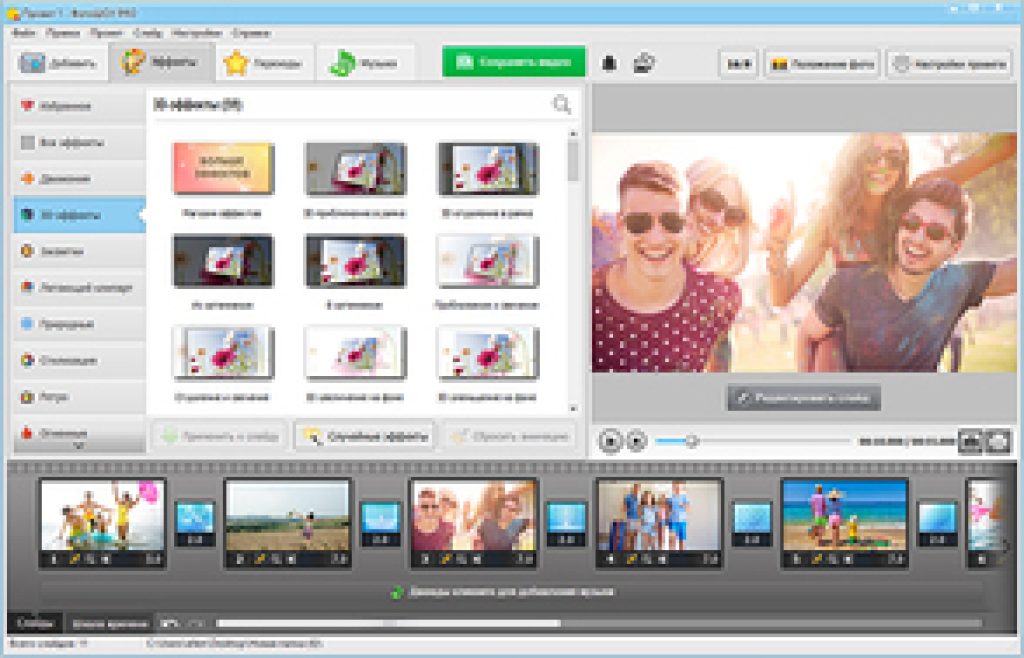Select Избранное heart category

click(x=79, y=106)
